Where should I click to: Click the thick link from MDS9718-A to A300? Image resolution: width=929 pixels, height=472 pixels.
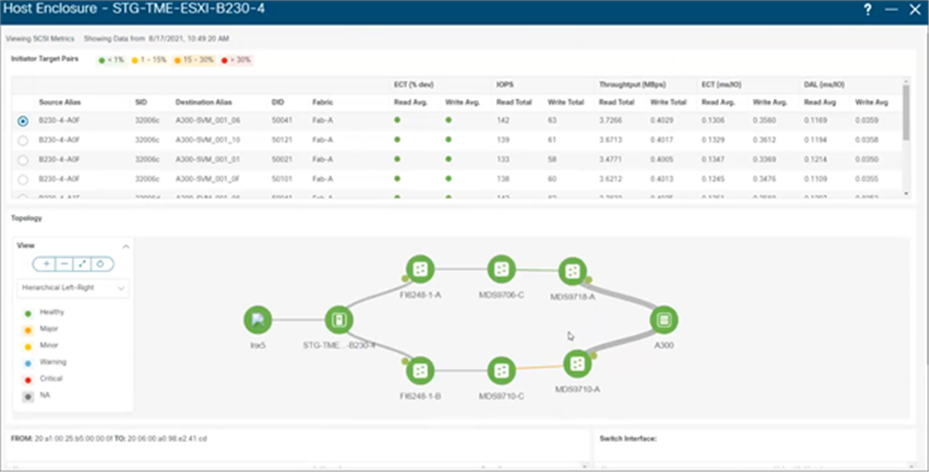click(x=622, y=296)
